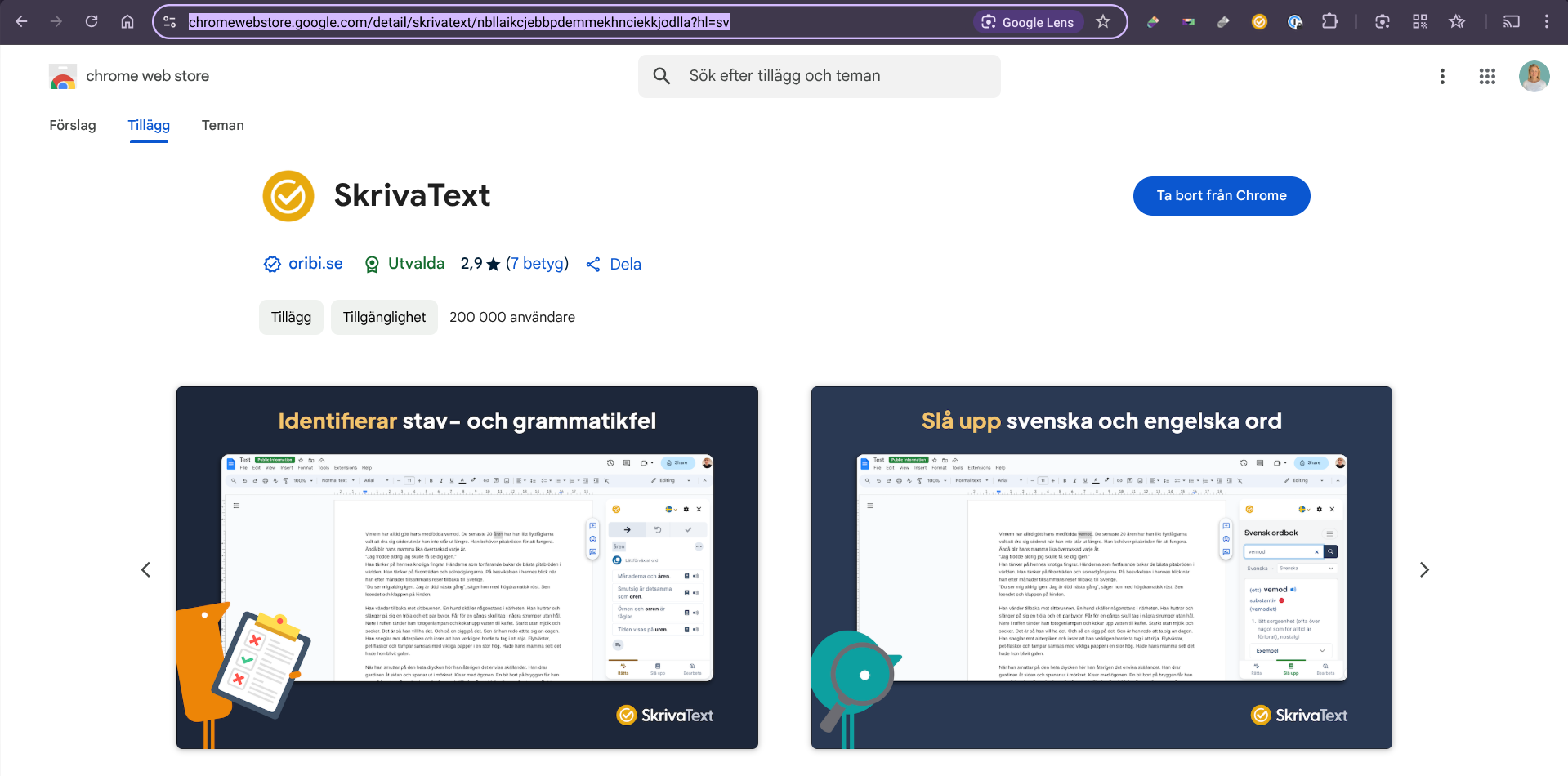This screenshot has width=1568, height=776.
Task: Open the 7 betyg ratings link
Action: point(537,264)
